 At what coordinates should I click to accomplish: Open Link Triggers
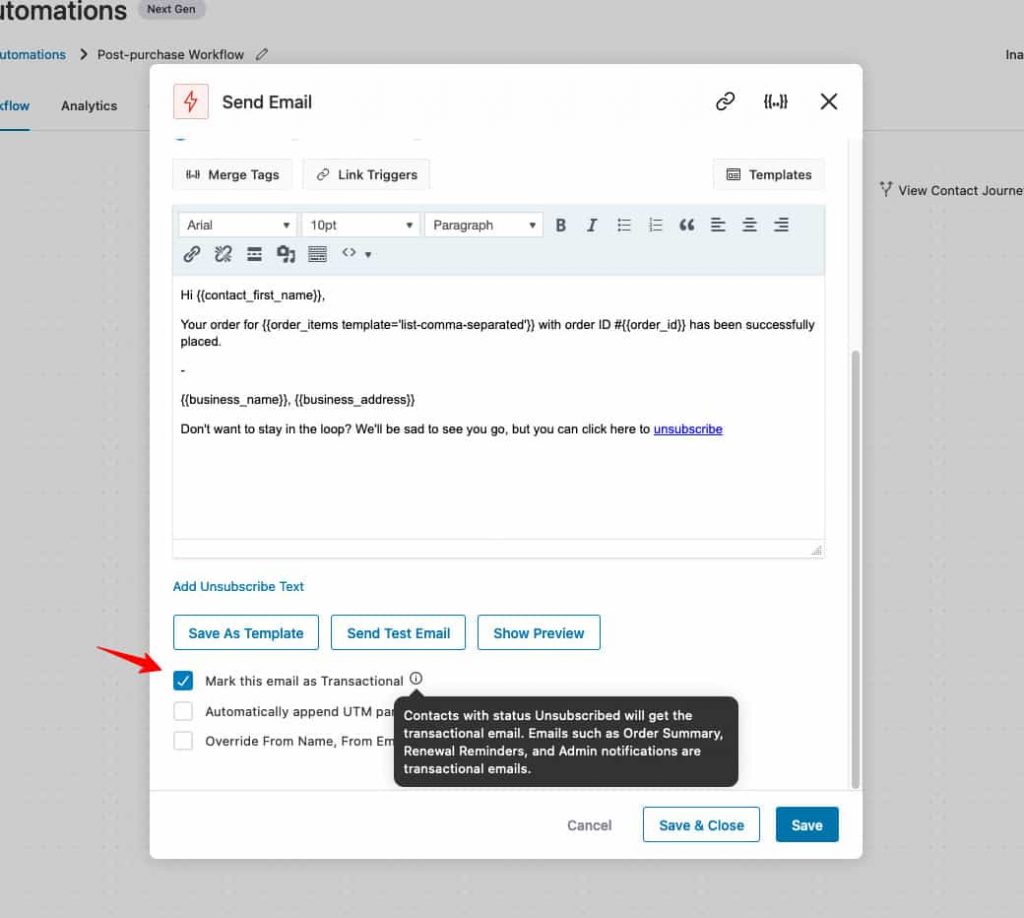[x=366, y=174]
